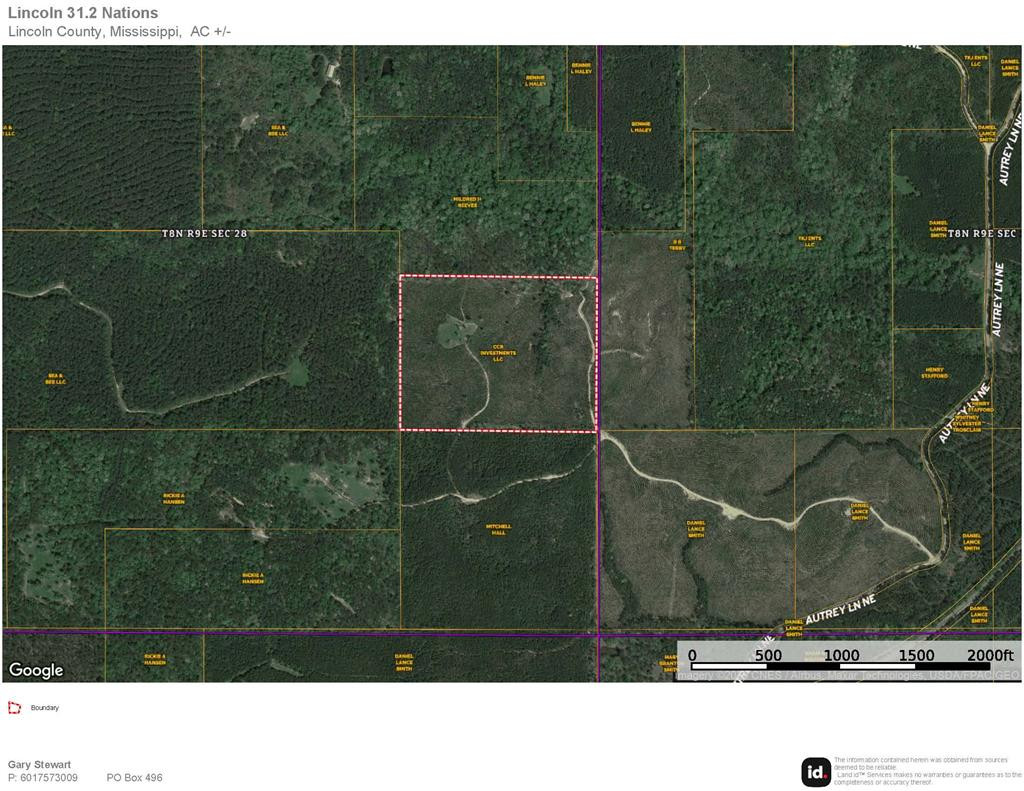
Task: Click the black and white scale bar
Action: [x=841, y=666]
